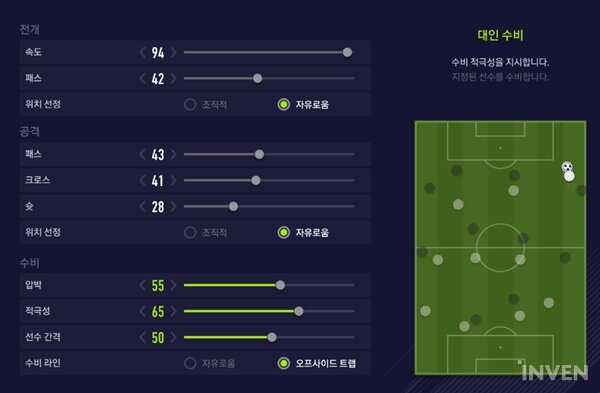Screen dimensions: 600x393
Task: Decrease 적극성 value 65 with left arrow
Action: [142, 311]
